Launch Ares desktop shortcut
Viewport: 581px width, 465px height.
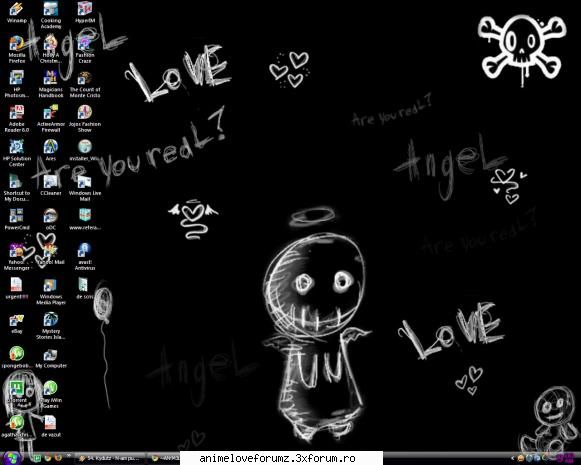pyautogui.click(x=51, y=151)
